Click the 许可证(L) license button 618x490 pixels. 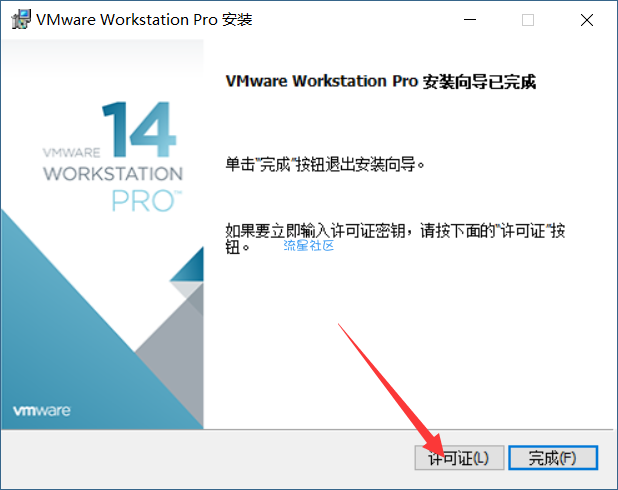coord(459,458)
